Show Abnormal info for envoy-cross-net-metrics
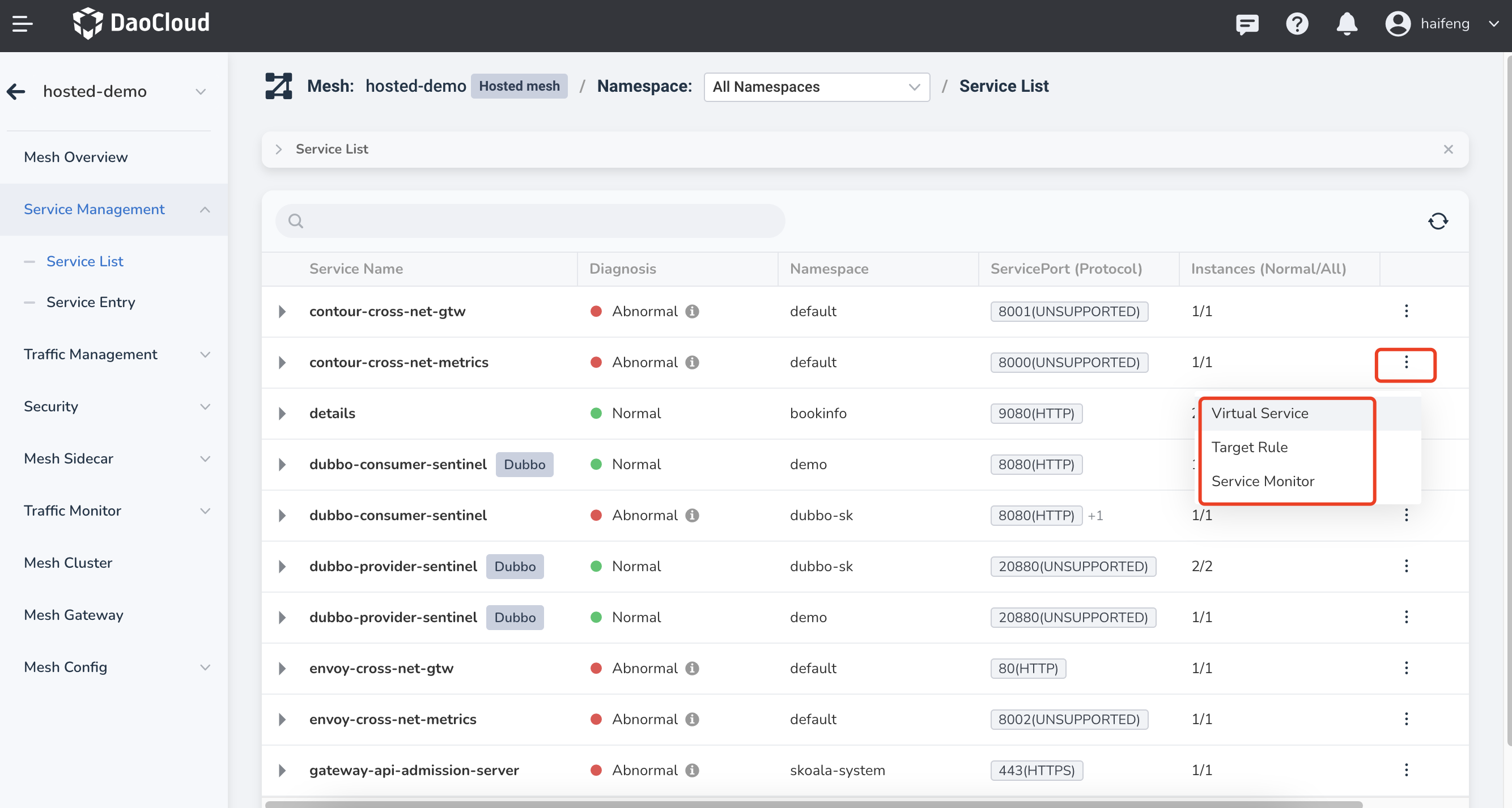This screenshot has width=1512, height=808. (692, 720)
